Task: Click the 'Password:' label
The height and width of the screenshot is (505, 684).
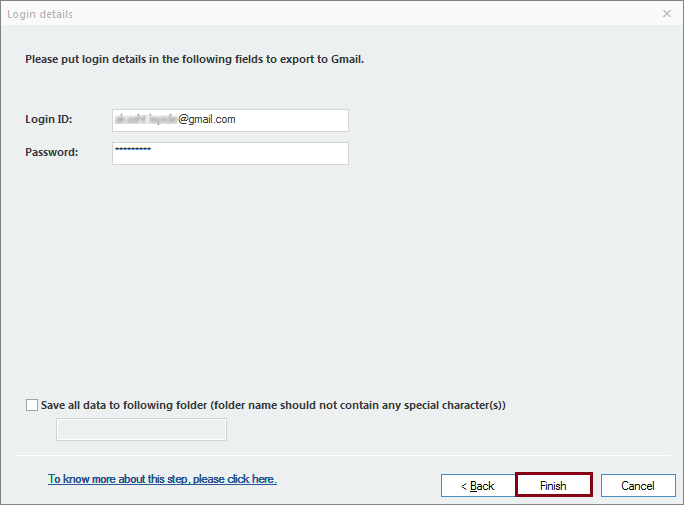Action: [x=52, y=153]
